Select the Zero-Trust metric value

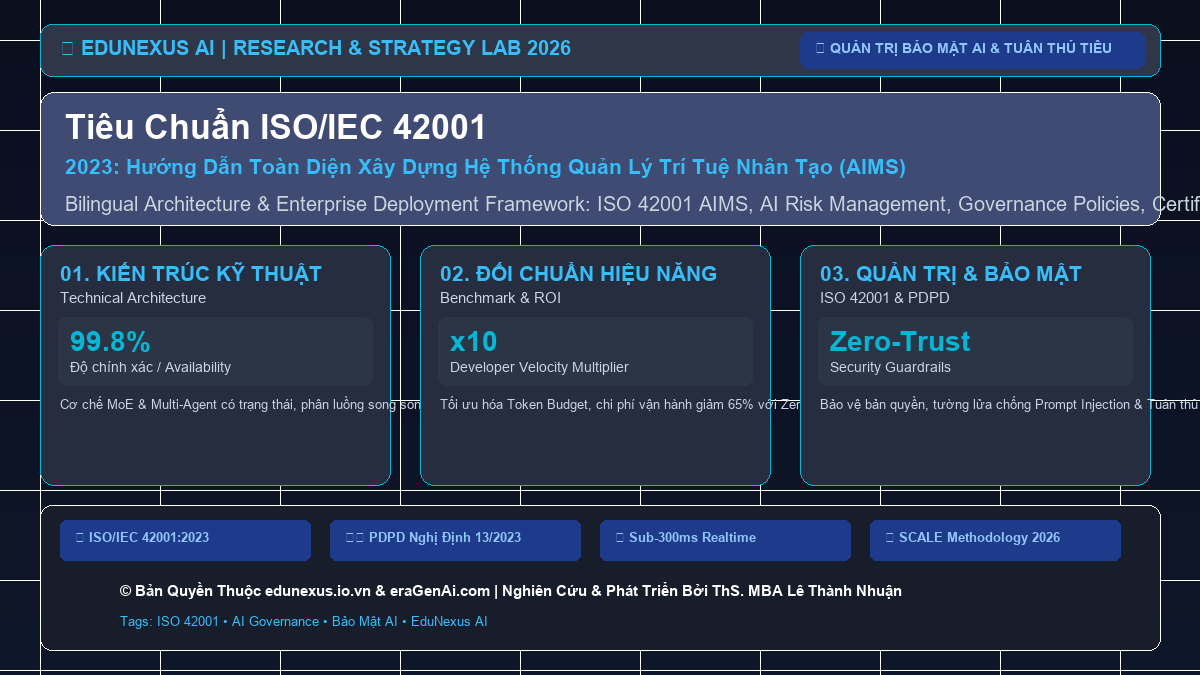[x=900, y=341]
